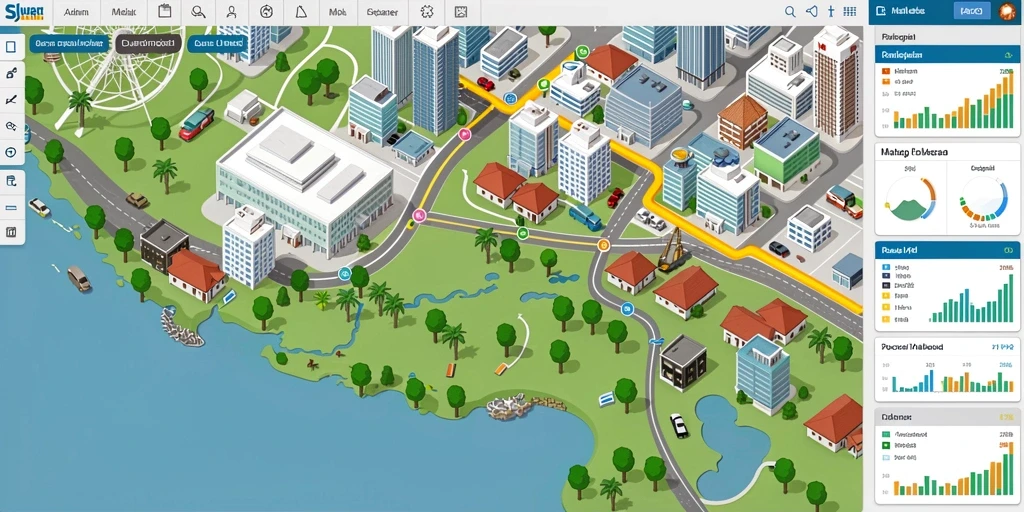Screen dimensions: 1024x512
Task: Click the circular refresh icon in toolbar
Action: coord(266,11)
